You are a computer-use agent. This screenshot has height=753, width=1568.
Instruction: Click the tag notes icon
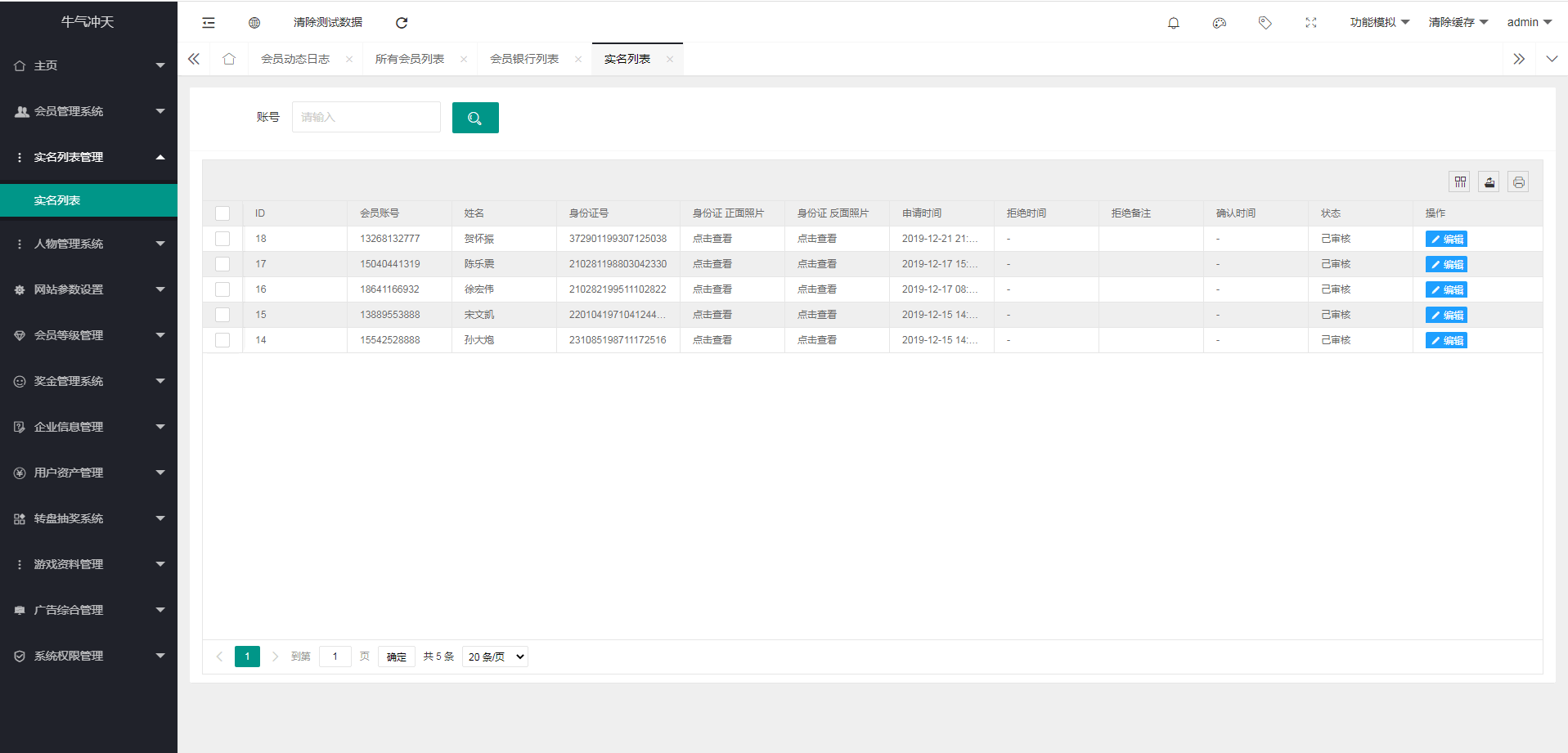coord(1265,23)
